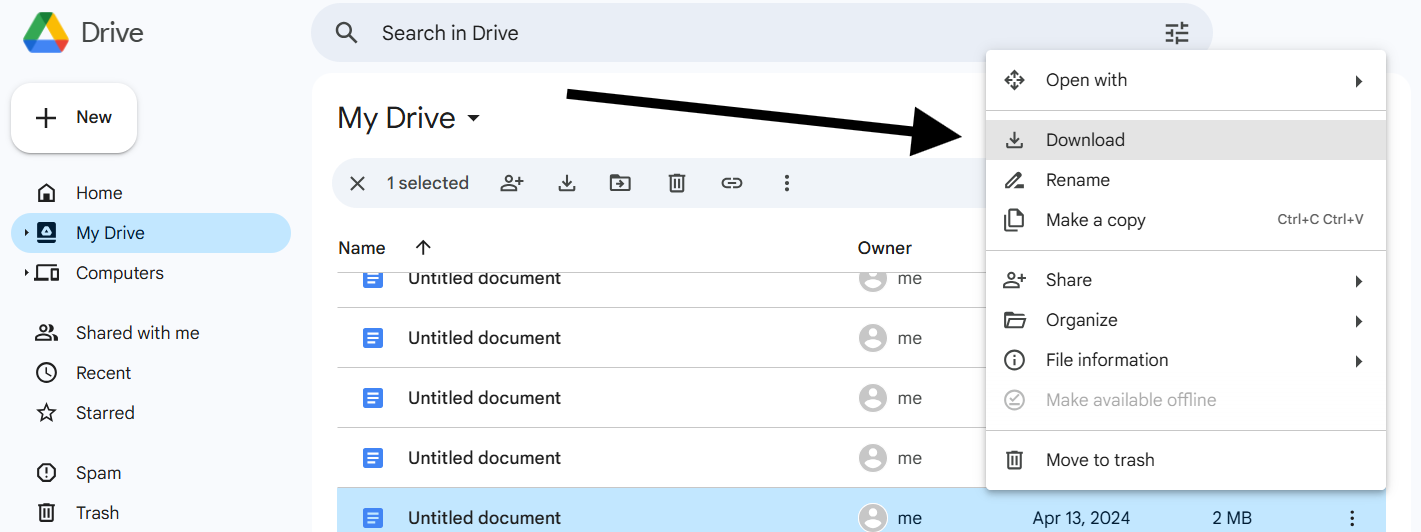Expand the Organize submenu
This screenshot has width=1421, height=532.
click(1358, 321)
